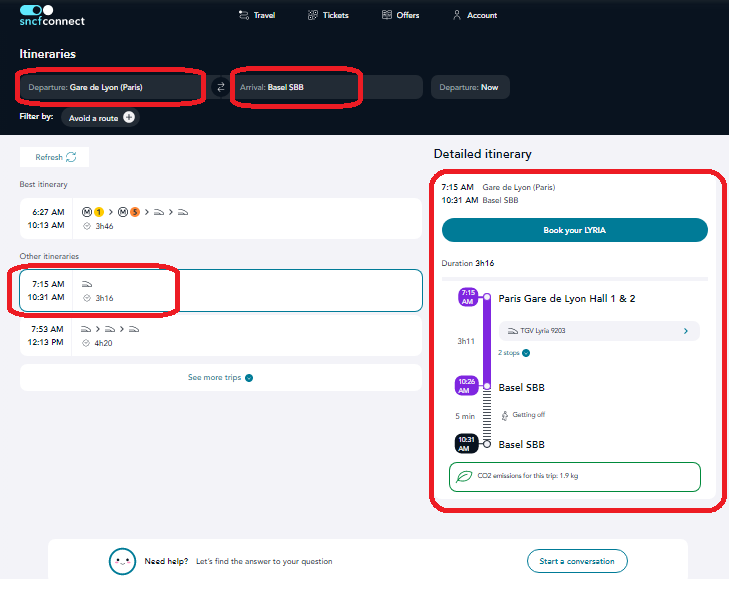Select the 6:27 AM best itinerary
The image size is (729, 592).
click(221, 219)
